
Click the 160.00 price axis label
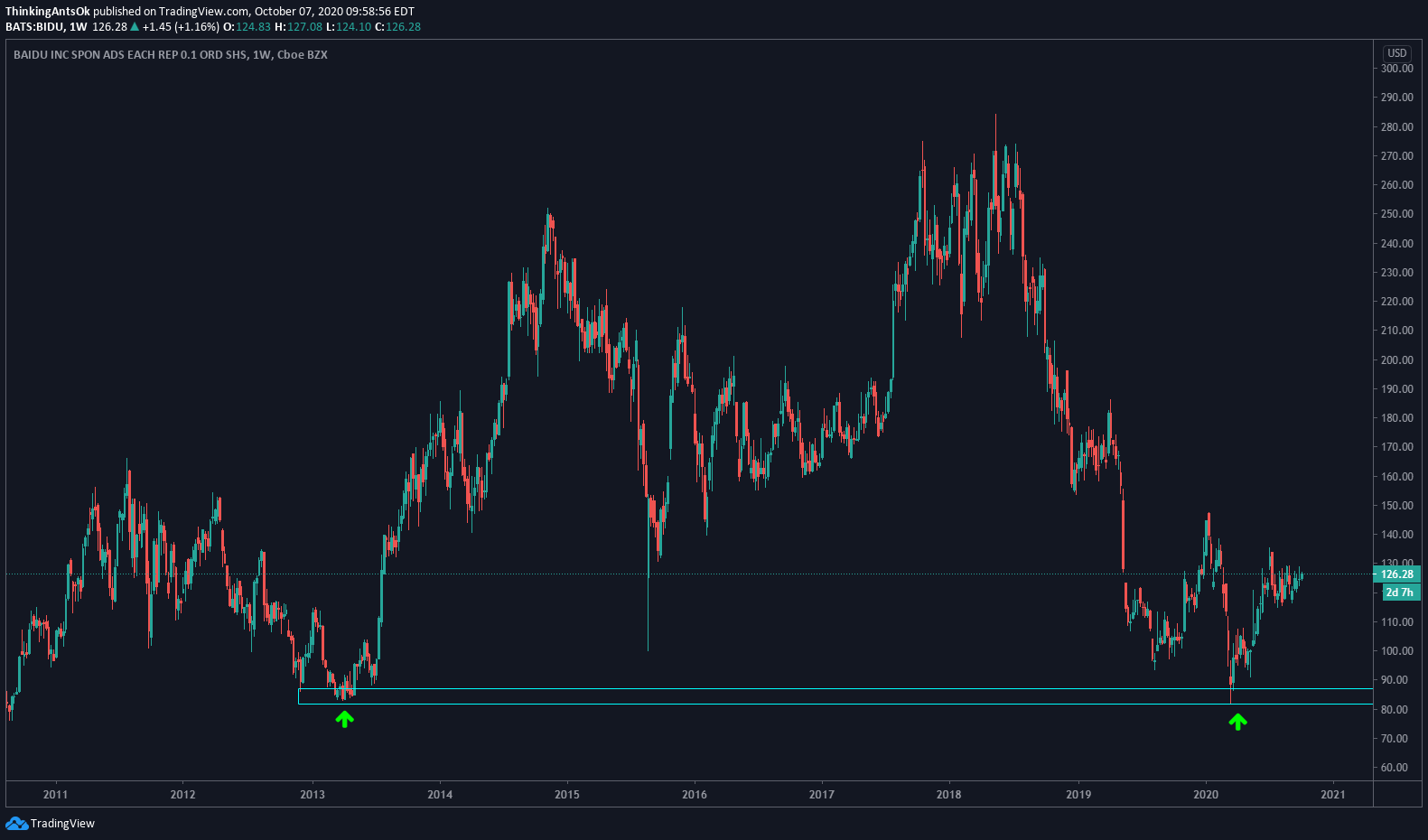click(1397, 477)
